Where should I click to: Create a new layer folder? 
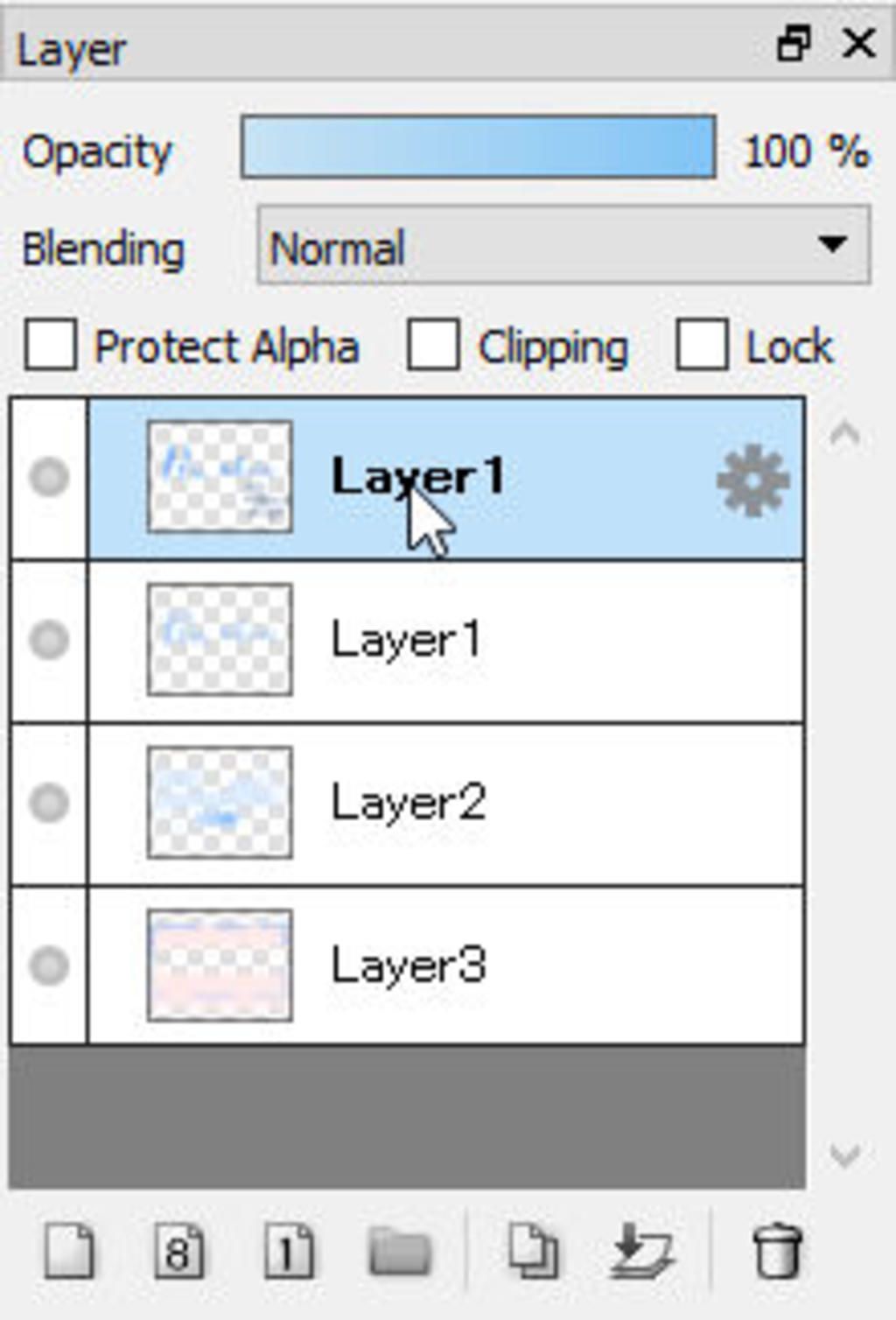tap(400, 1252)
